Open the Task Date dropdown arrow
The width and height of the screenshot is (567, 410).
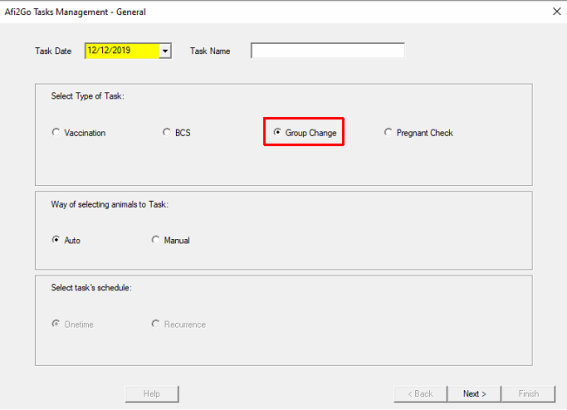(x=165, y=51)
